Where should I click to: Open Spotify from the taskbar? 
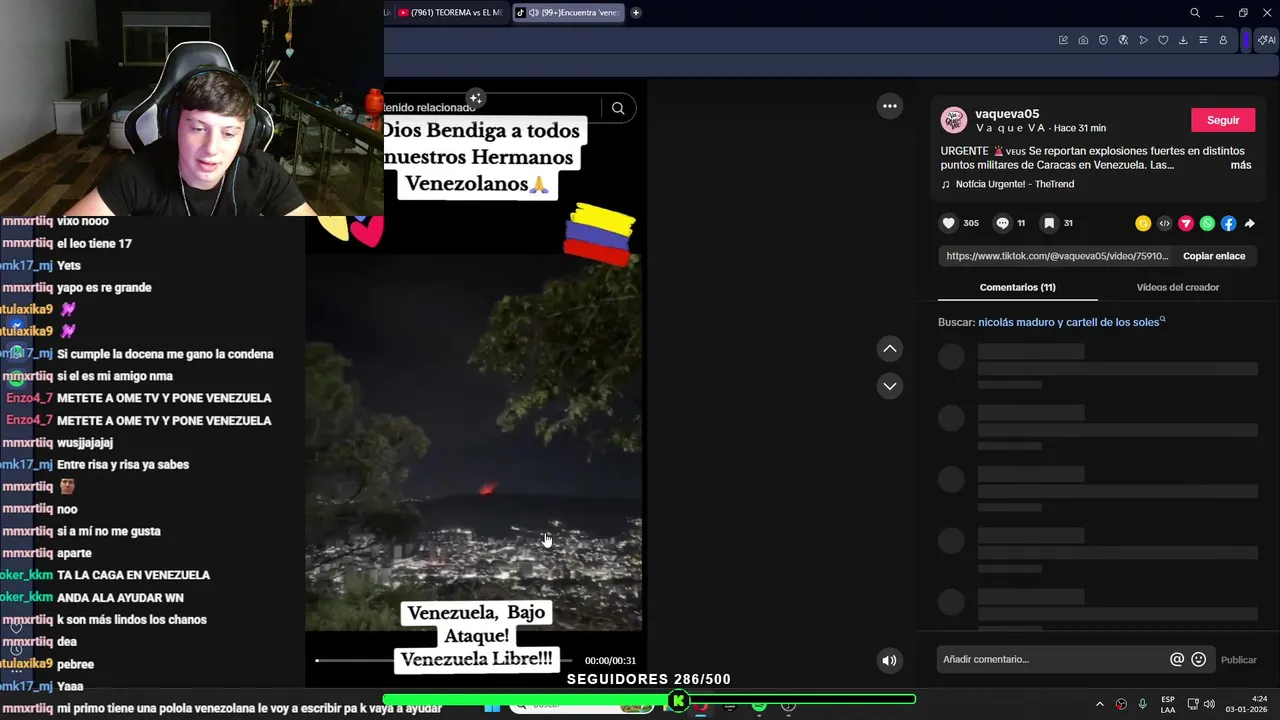(x=759, y=707)
